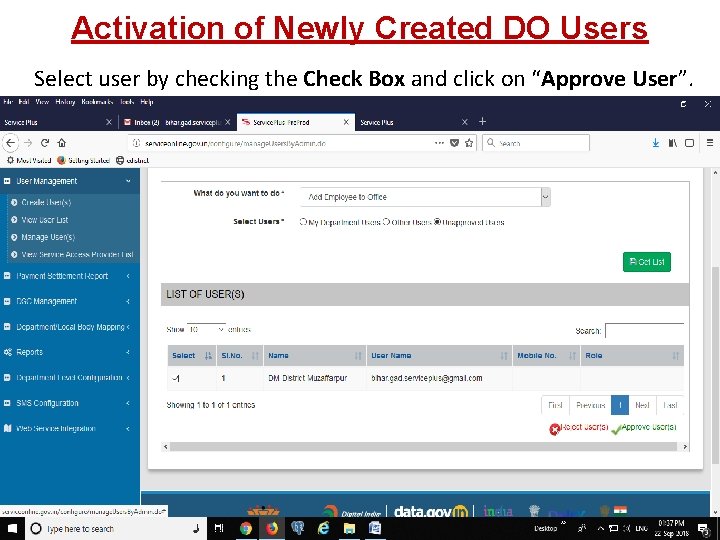This screenshot has width=720, height=540.
Task: Toggle the sidebar view icon in toolbar
Action: pos(689,143)
